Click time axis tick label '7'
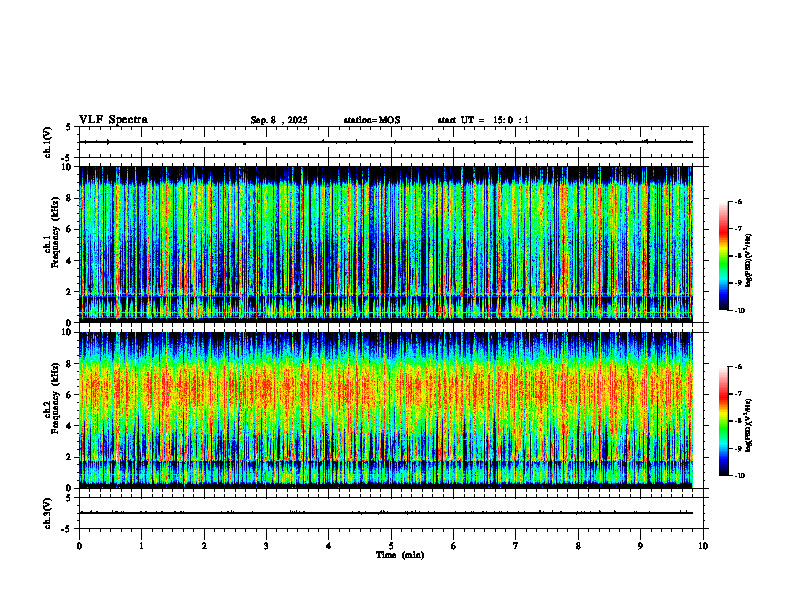 pos(516,546)
